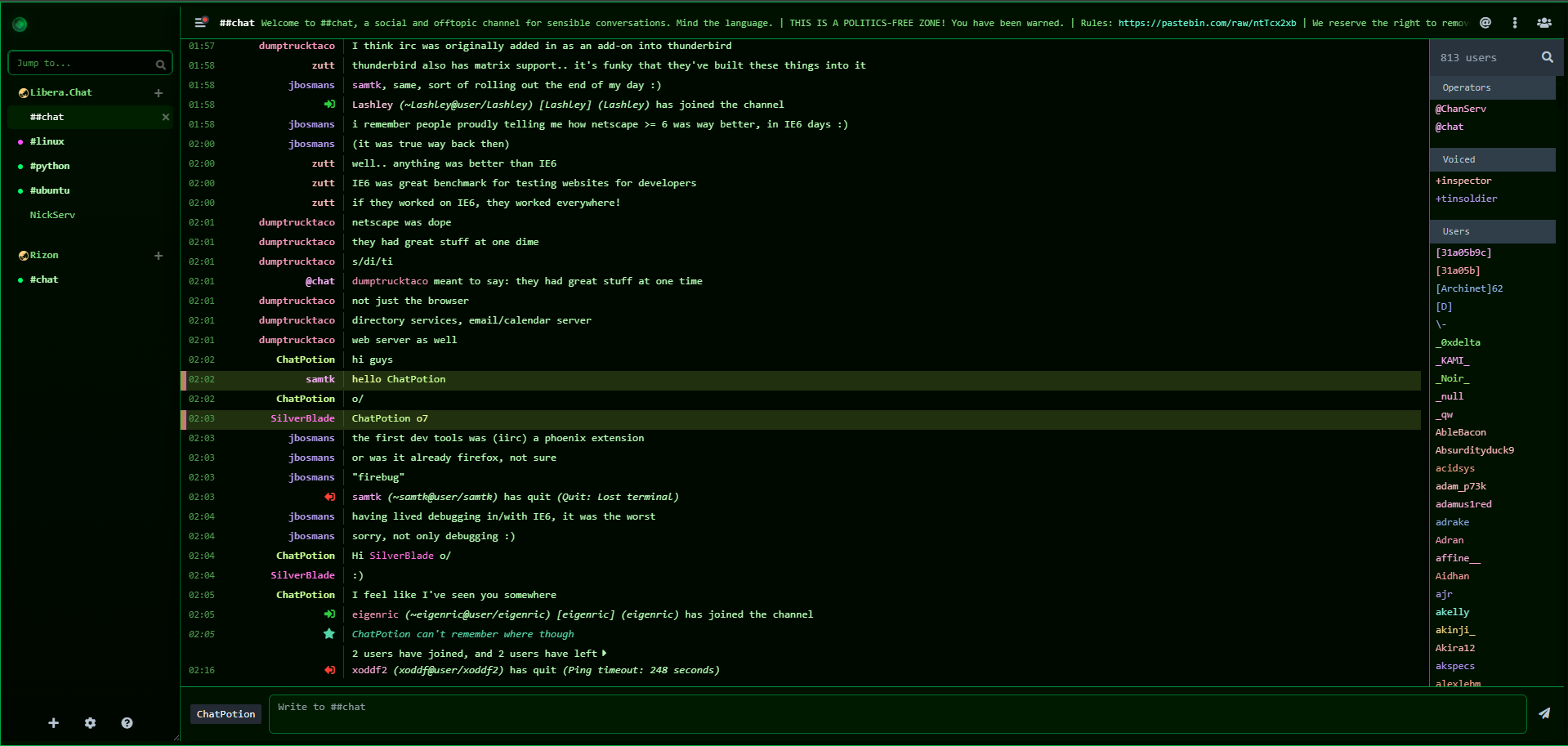The height and width of the screenshot is (746, 1568).
Task: Click @chat in the operators list
Action: [1450, 127]
